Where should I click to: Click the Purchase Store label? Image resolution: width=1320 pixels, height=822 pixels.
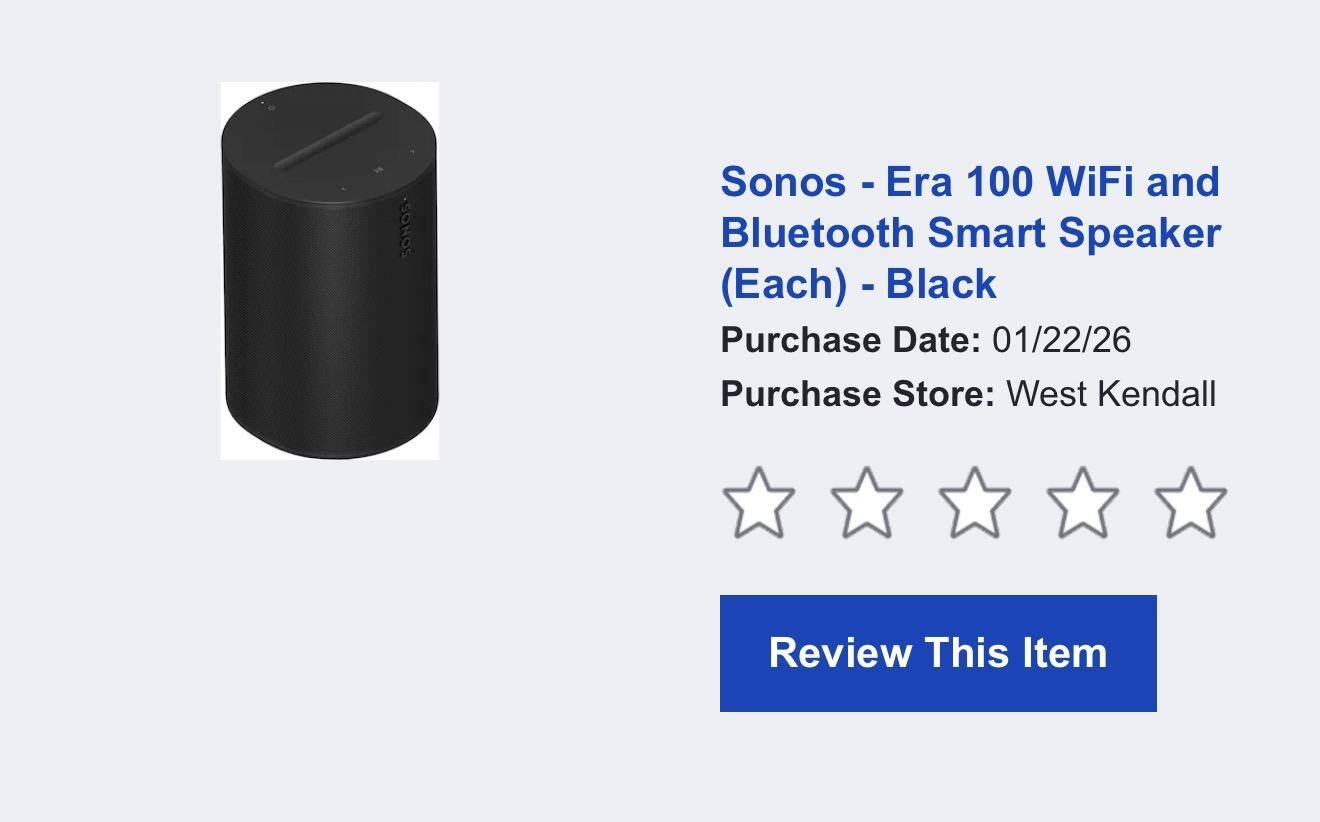pyautogui.click(x=857, y=394)
